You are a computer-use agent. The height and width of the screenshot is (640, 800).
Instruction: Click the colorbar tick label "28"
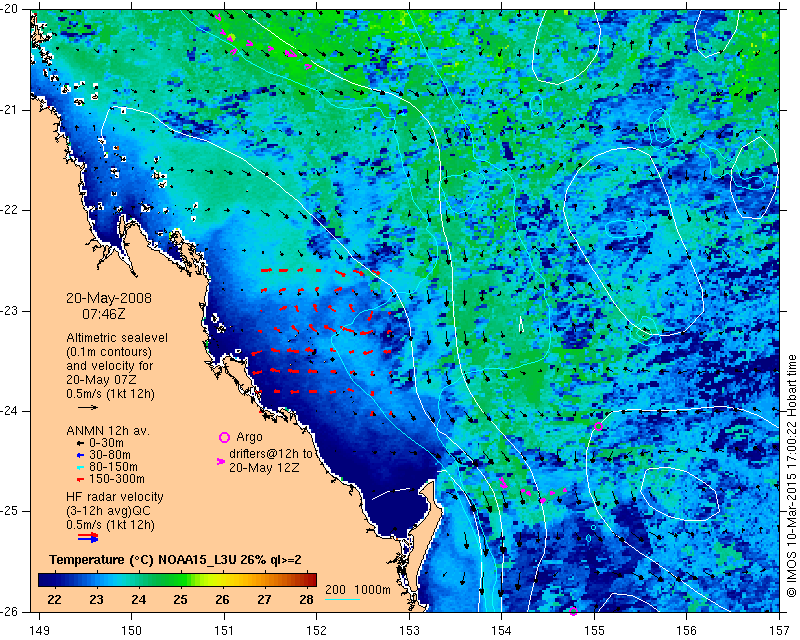coord(306,599)
